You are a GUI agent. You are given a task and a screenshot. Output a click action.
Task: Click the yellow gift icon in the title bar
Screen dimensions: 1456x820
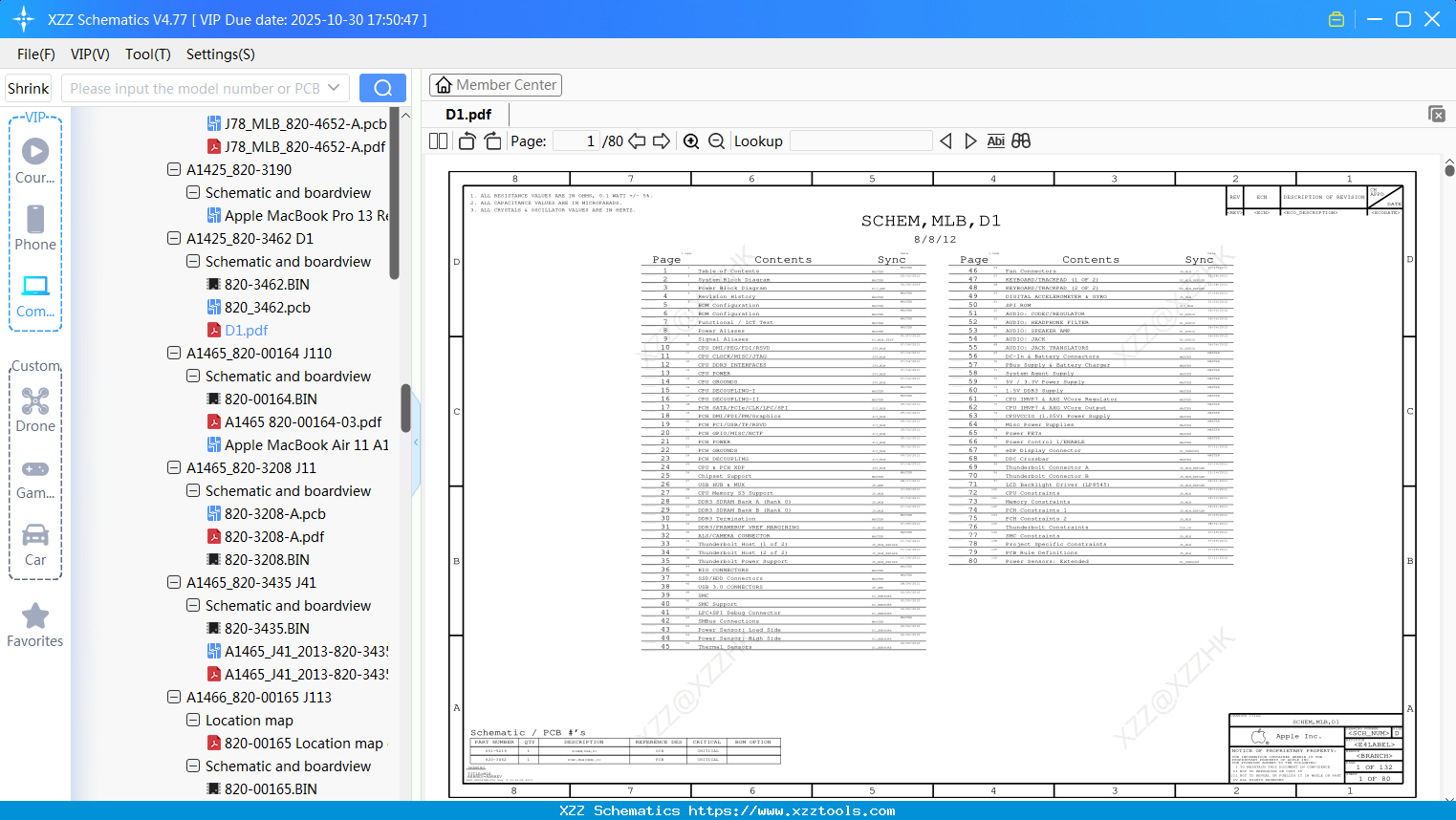click(1336, 19)
